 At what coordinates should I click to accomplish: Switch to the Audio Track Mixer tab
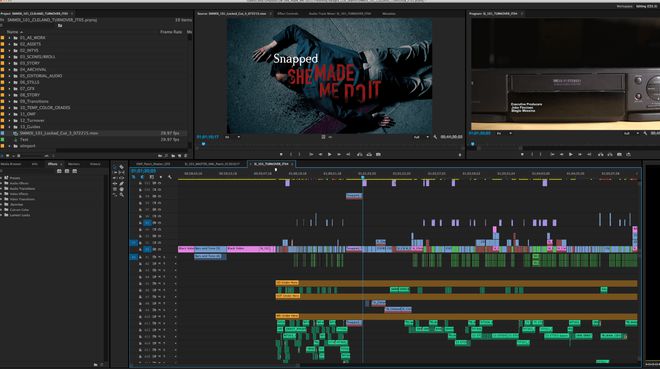pos(340,13)
